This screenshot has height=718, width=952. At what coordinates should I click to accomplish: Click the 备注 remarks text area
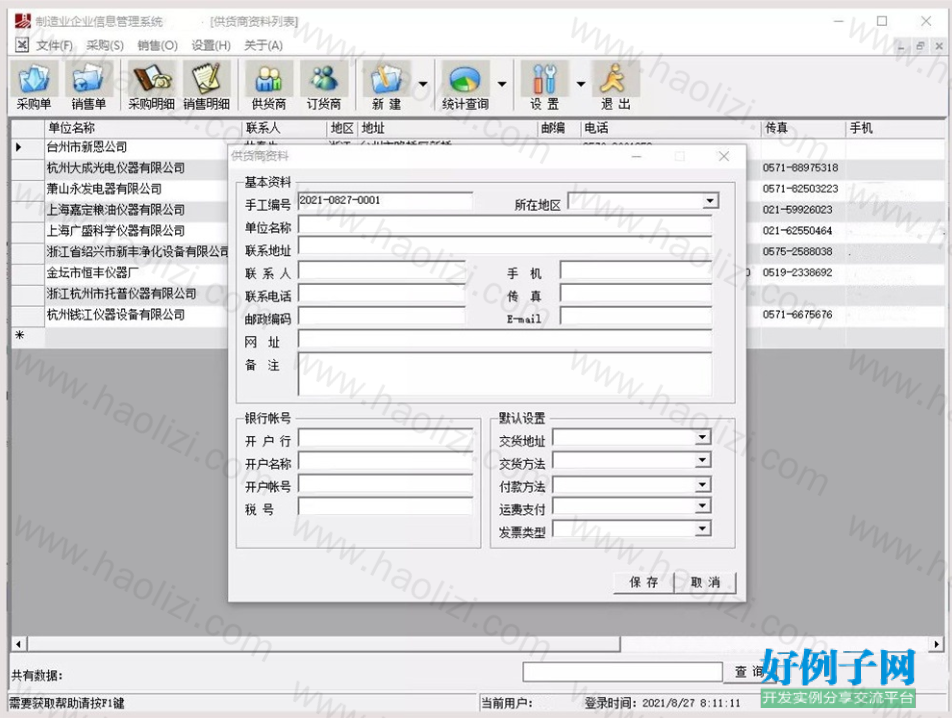click(x=505, y=374)
